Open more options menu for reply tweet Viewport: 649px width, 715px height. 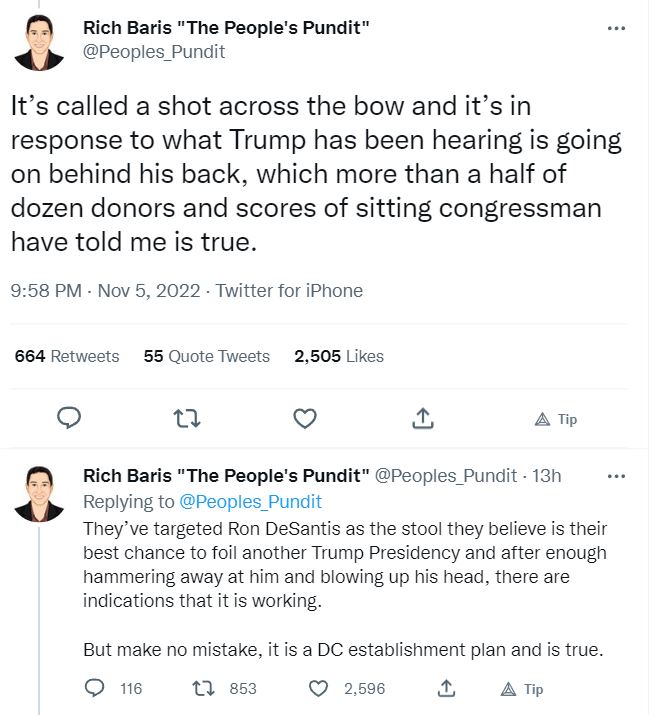[x=616, y=475]
